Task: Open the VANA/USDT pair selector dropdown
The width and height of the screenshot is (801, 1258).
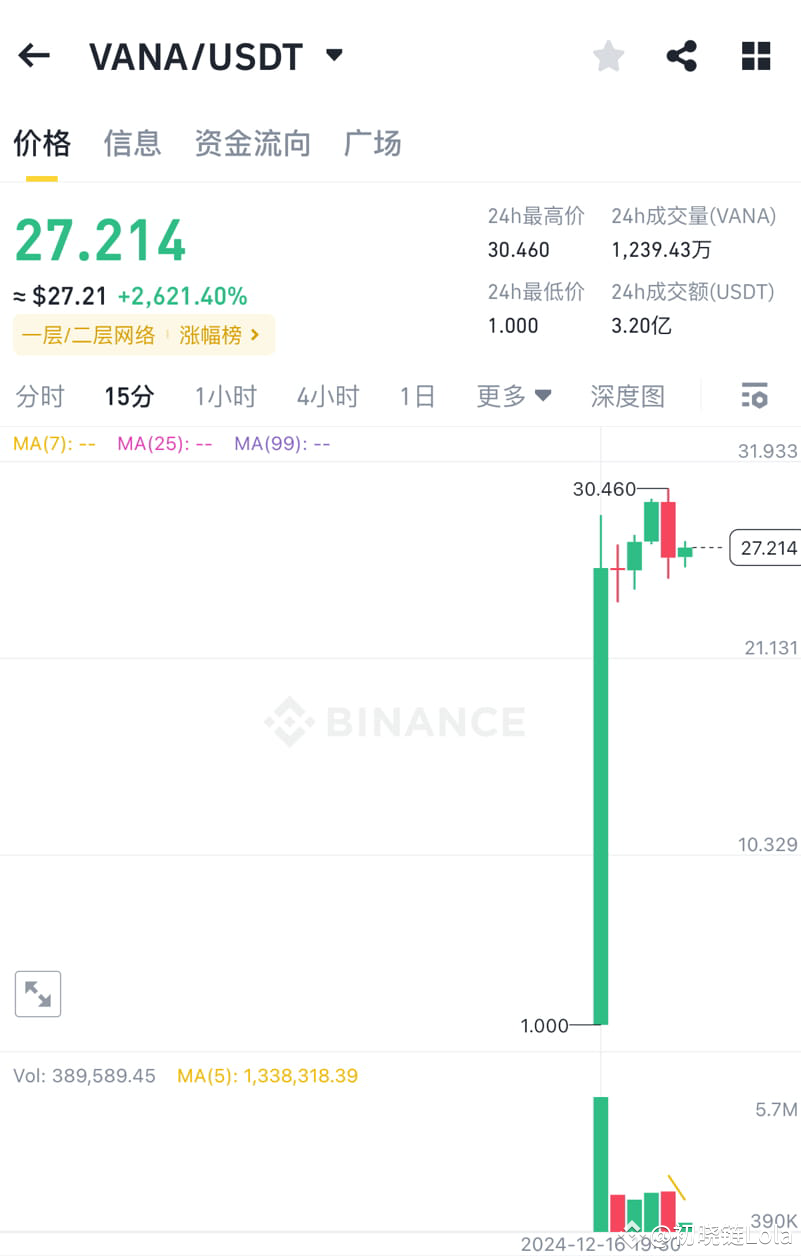Action: tap(333, 55)
